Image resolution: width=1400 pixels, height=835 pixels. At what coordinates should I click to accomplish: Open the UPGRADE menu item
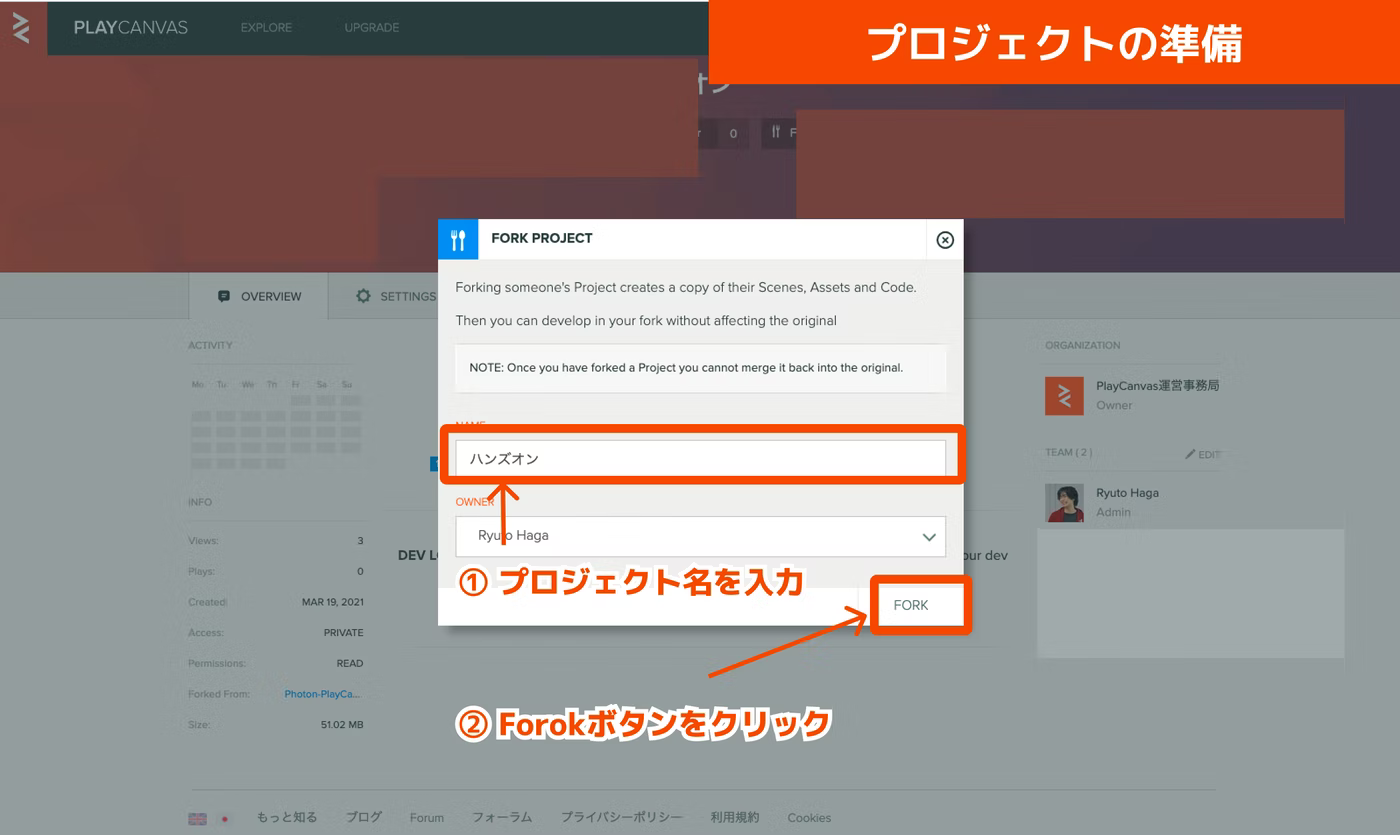point(371,27)
